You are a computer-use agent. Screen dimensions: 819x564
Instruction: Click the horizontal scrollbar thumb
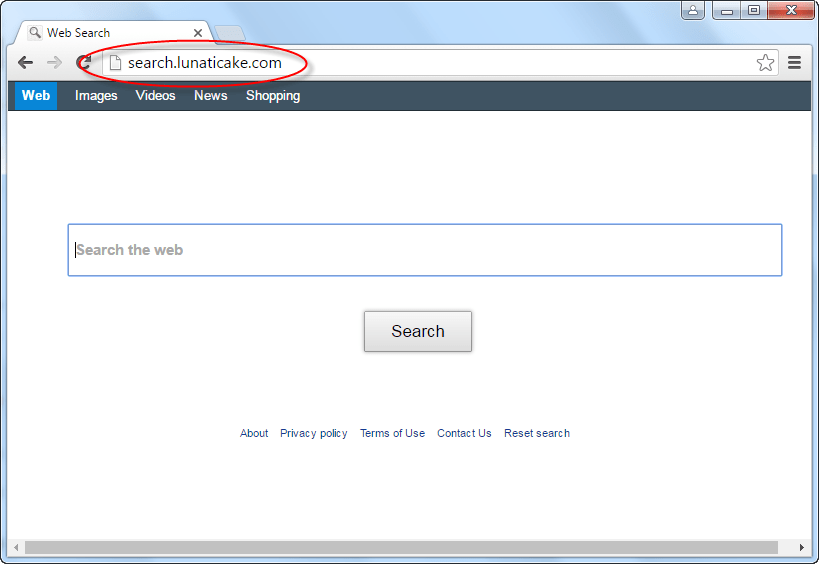tap(401, 547)
